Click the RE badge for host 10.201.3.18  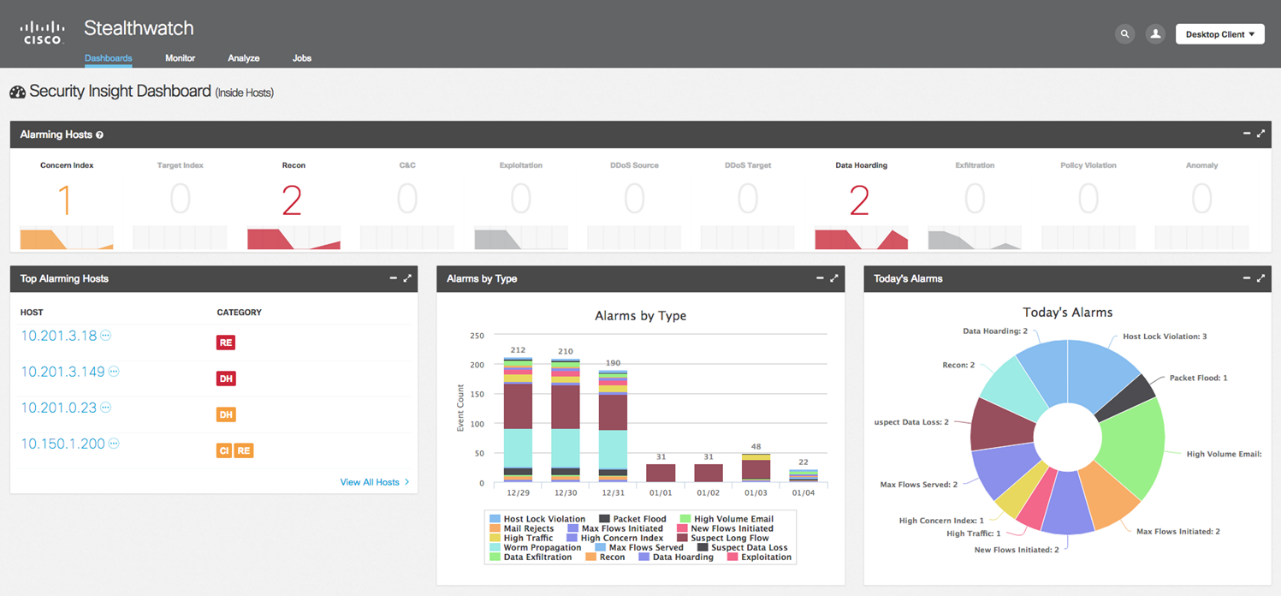point(226,343)
